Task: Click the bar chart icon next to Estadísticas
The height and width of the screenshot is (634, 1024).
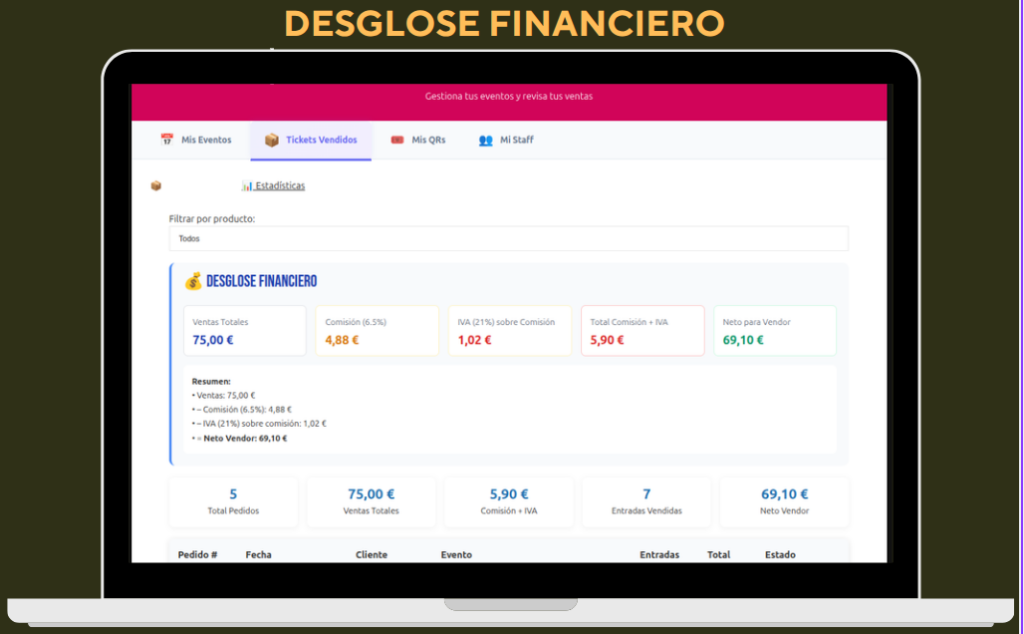Action: tap(247, 186)
